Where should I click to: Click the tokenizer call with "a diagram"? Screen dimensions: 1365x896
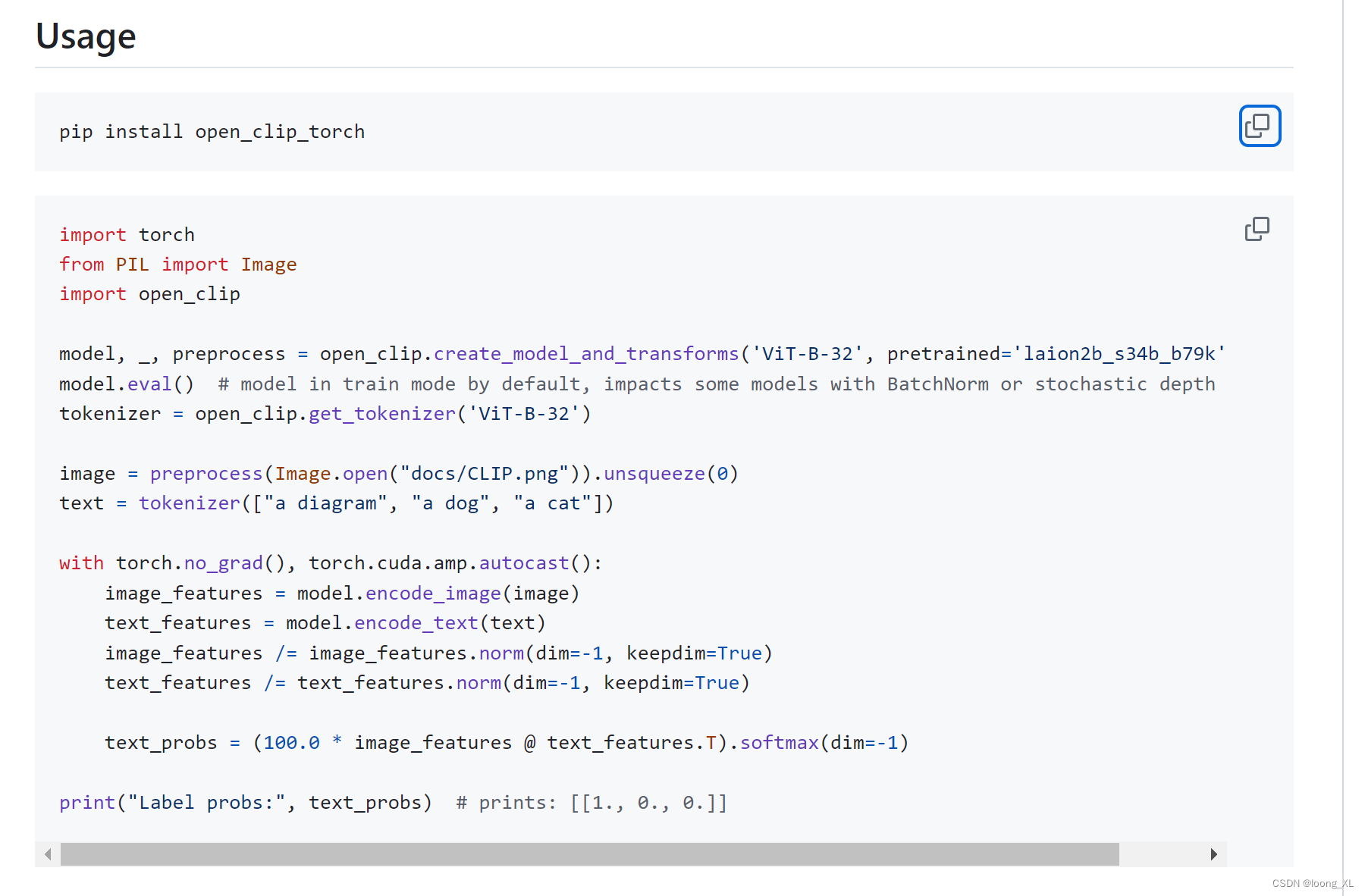[375, 503]
